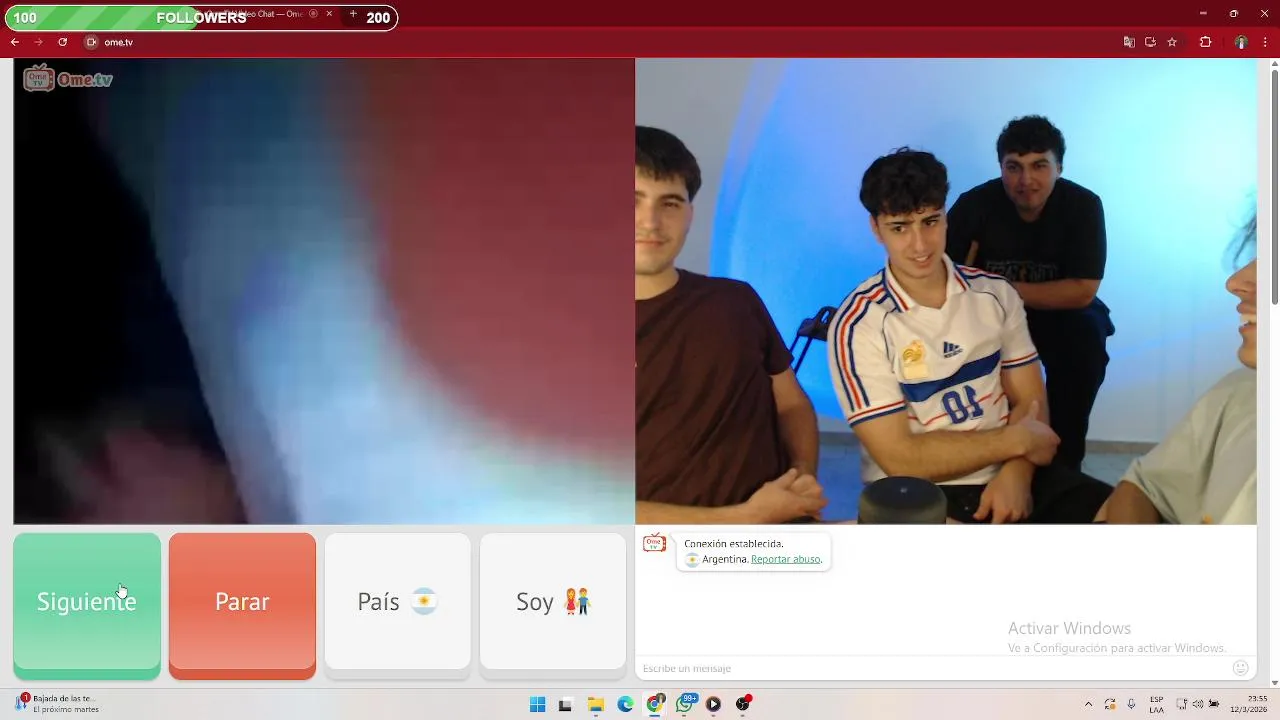The height and width of the screenshot is (720, 1280).
Task: Open the camera site-info icon beside ome.tv
Action: pyautogui.click(x=91, y=42)
